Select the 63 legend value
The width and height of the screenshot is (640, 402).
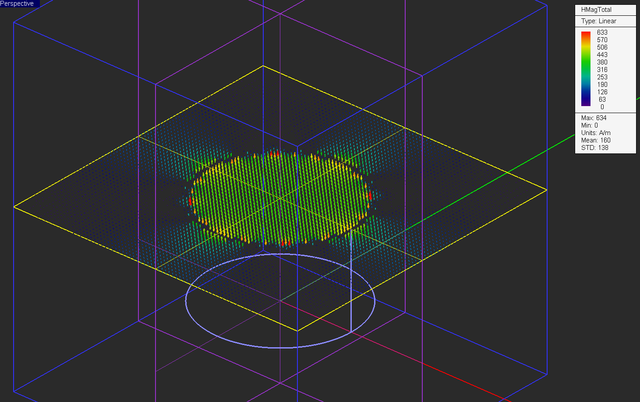pyautogui.click(x=602, y=99)
